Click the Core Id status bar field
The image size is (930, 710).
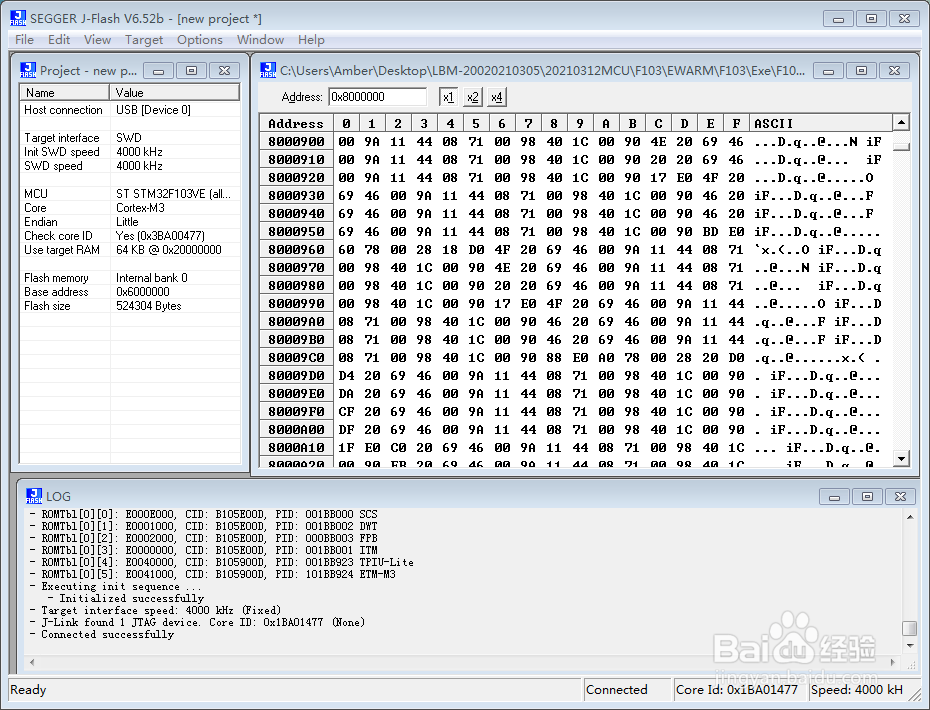tap(740, 690)
